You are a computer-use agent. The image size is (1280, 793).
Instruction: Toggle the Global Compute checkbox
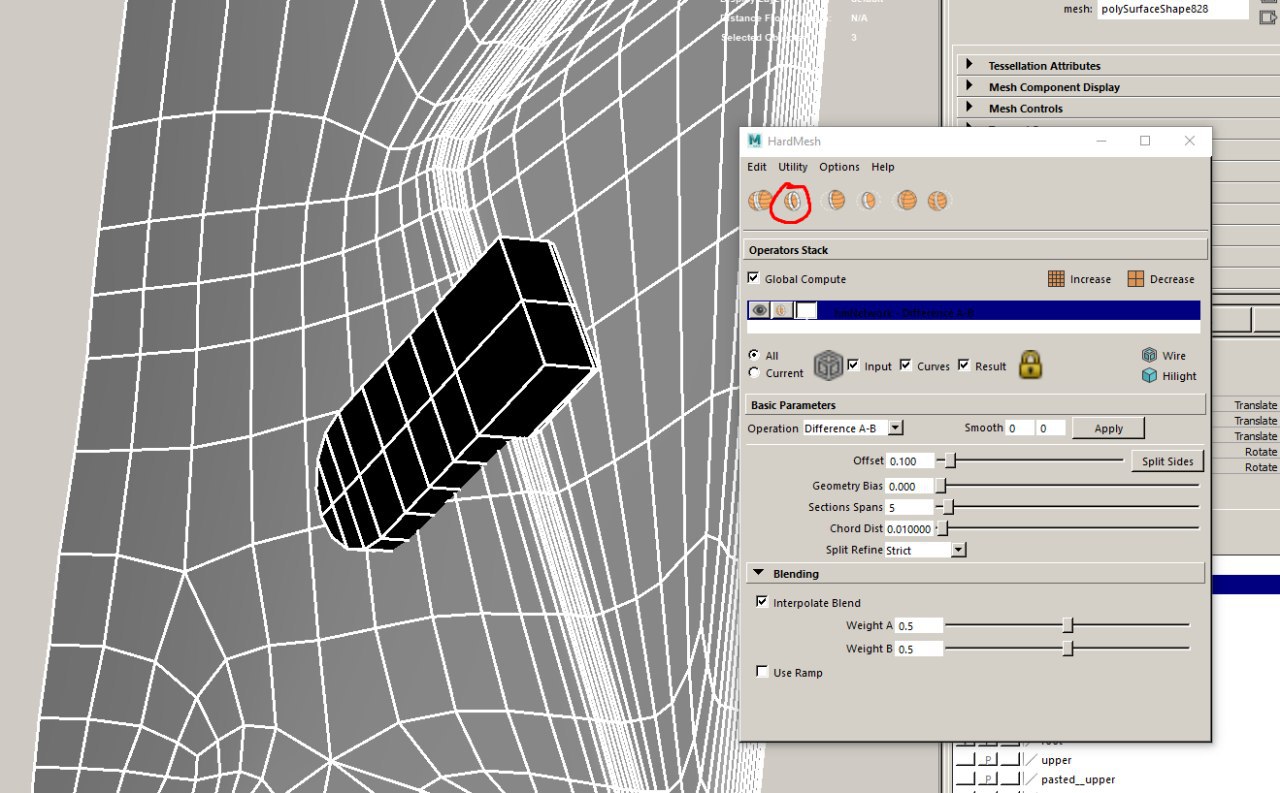(754, 279)
